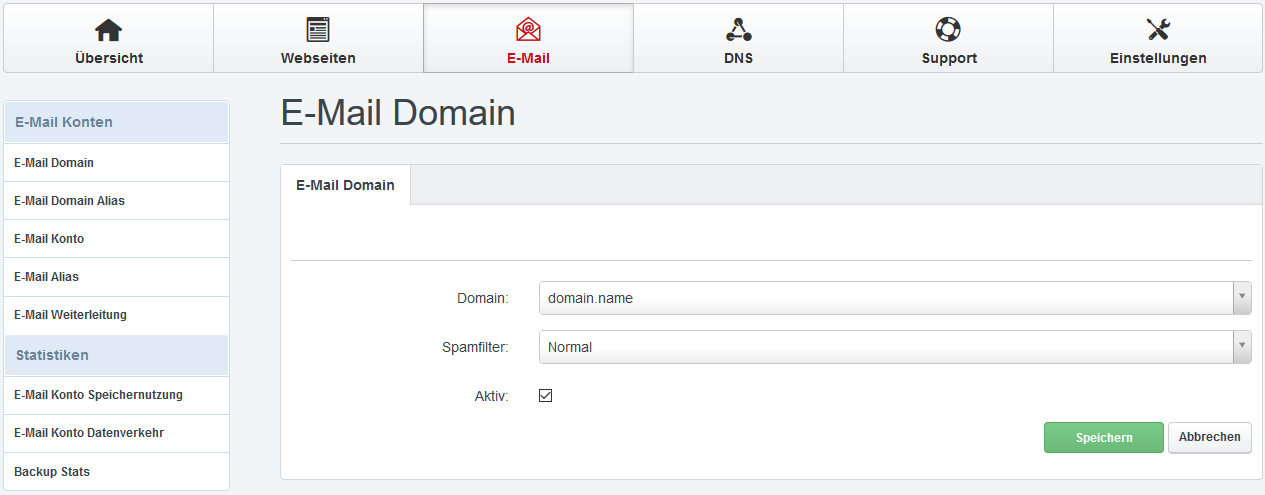Open the DNS network icon
Viewport: 1265px width, 495px height.
coord(738,30)
